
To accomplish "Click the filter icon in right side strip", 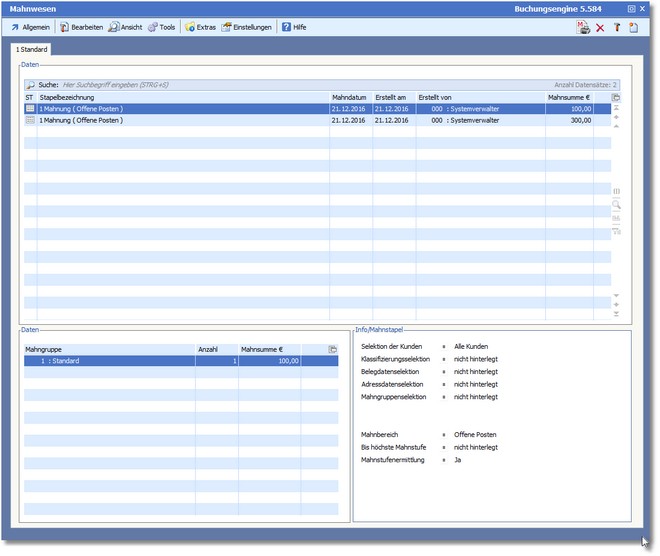I will coord(616,231).
